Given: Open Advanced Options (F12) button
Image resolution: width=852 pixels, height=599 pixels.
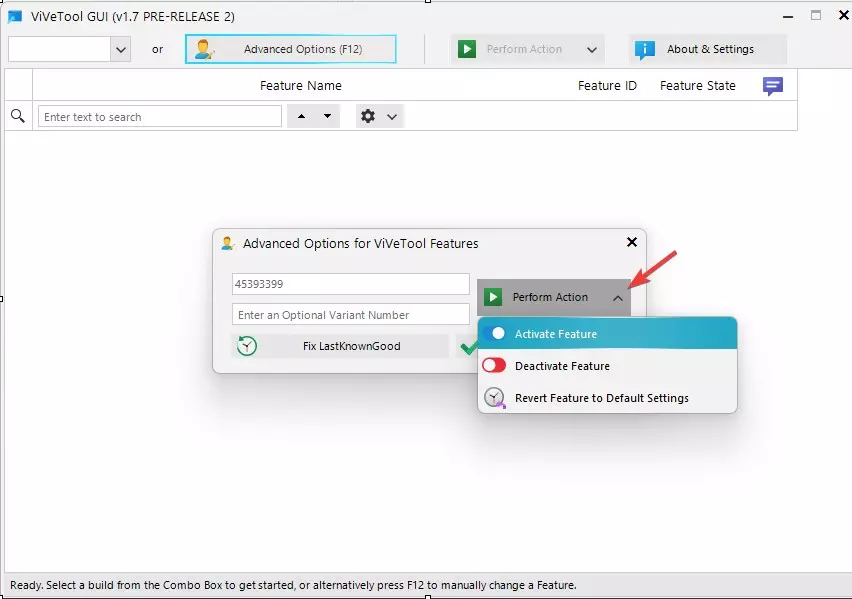Looking at the screenshot, I should click(x=291, y=49).
